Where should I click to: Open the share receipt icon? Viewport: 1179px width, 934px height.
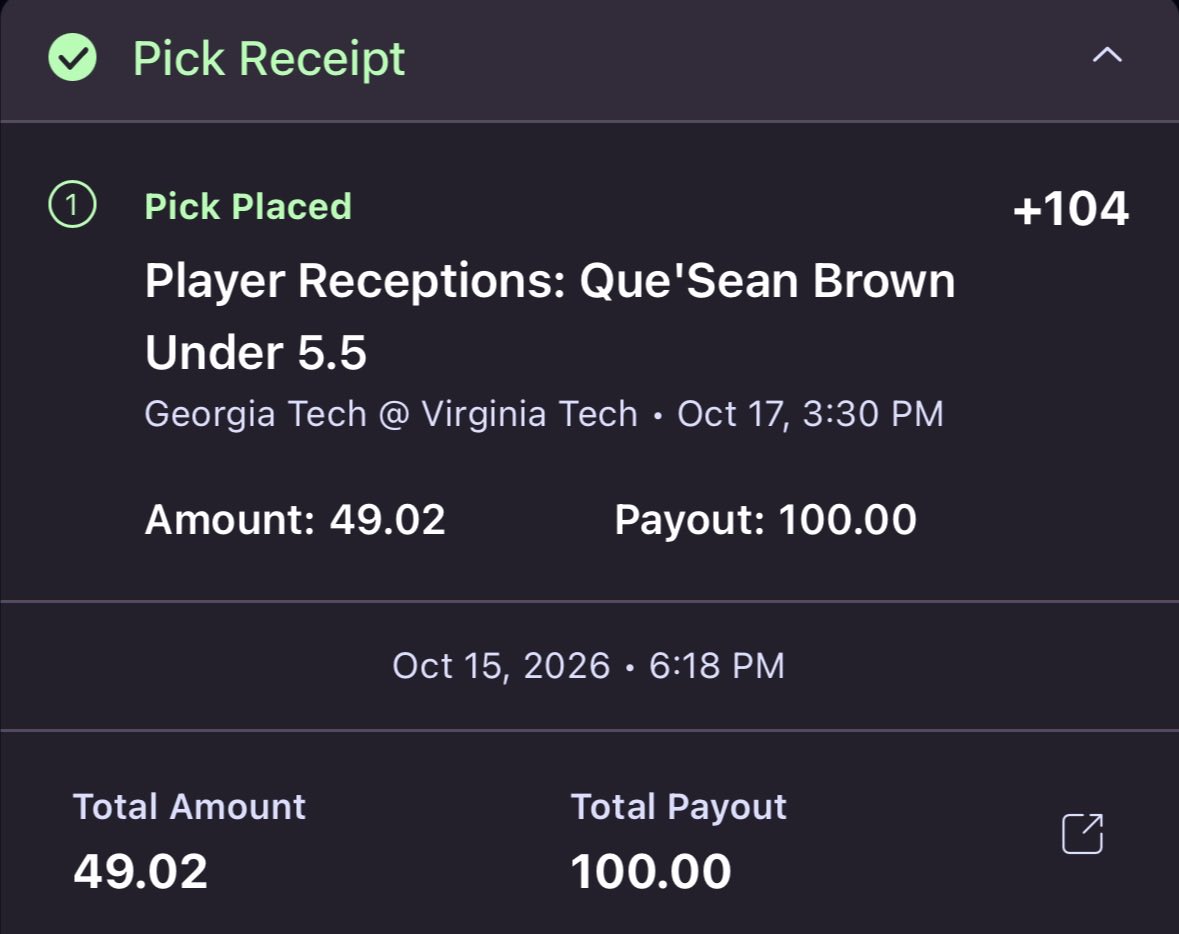click(1082, 833)
